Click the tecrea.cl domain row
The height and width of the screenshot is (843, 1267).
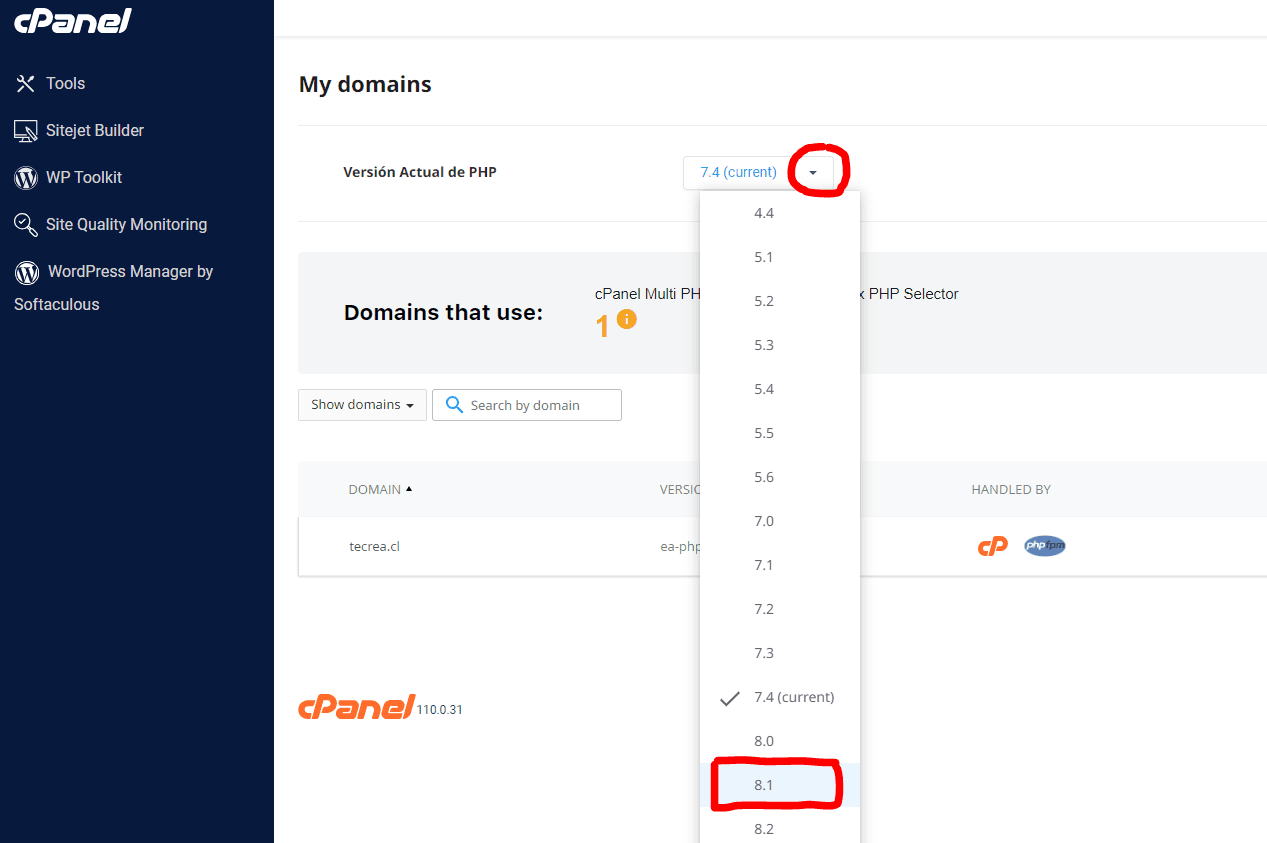coord(375,547)
